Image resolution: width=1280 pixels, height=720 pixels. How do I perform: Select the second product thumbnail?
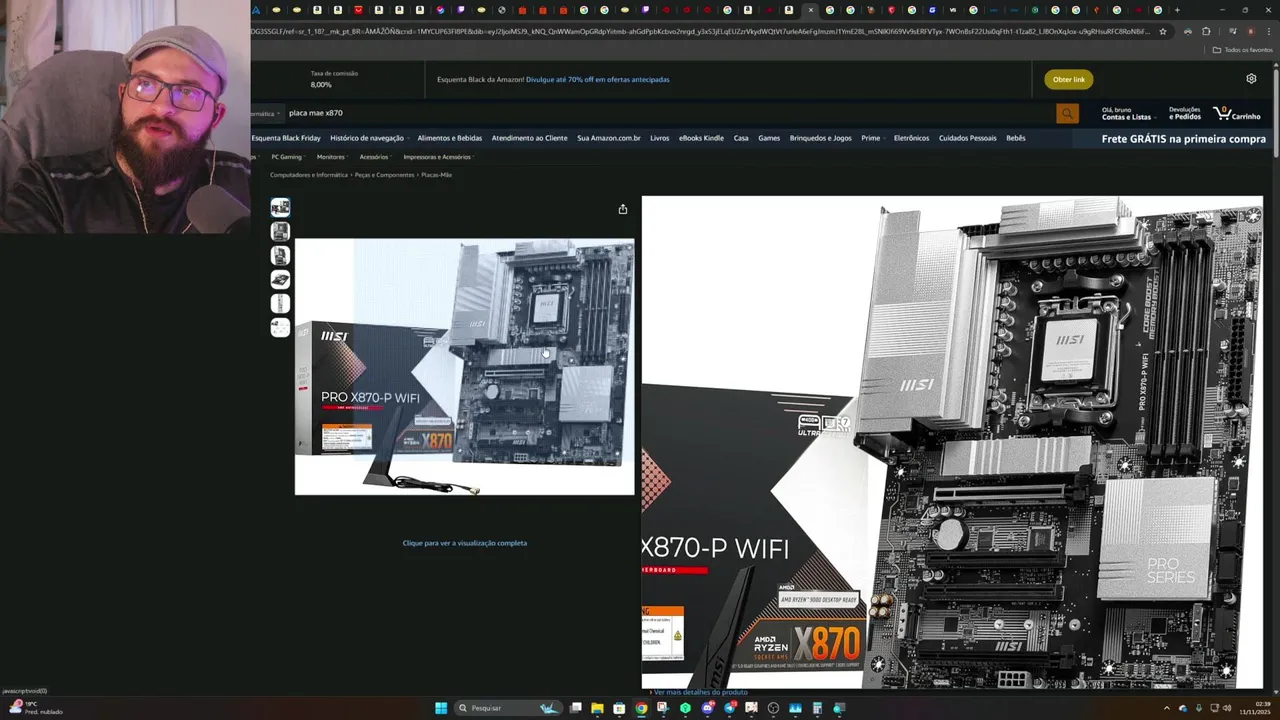click(x=280, y=231)
